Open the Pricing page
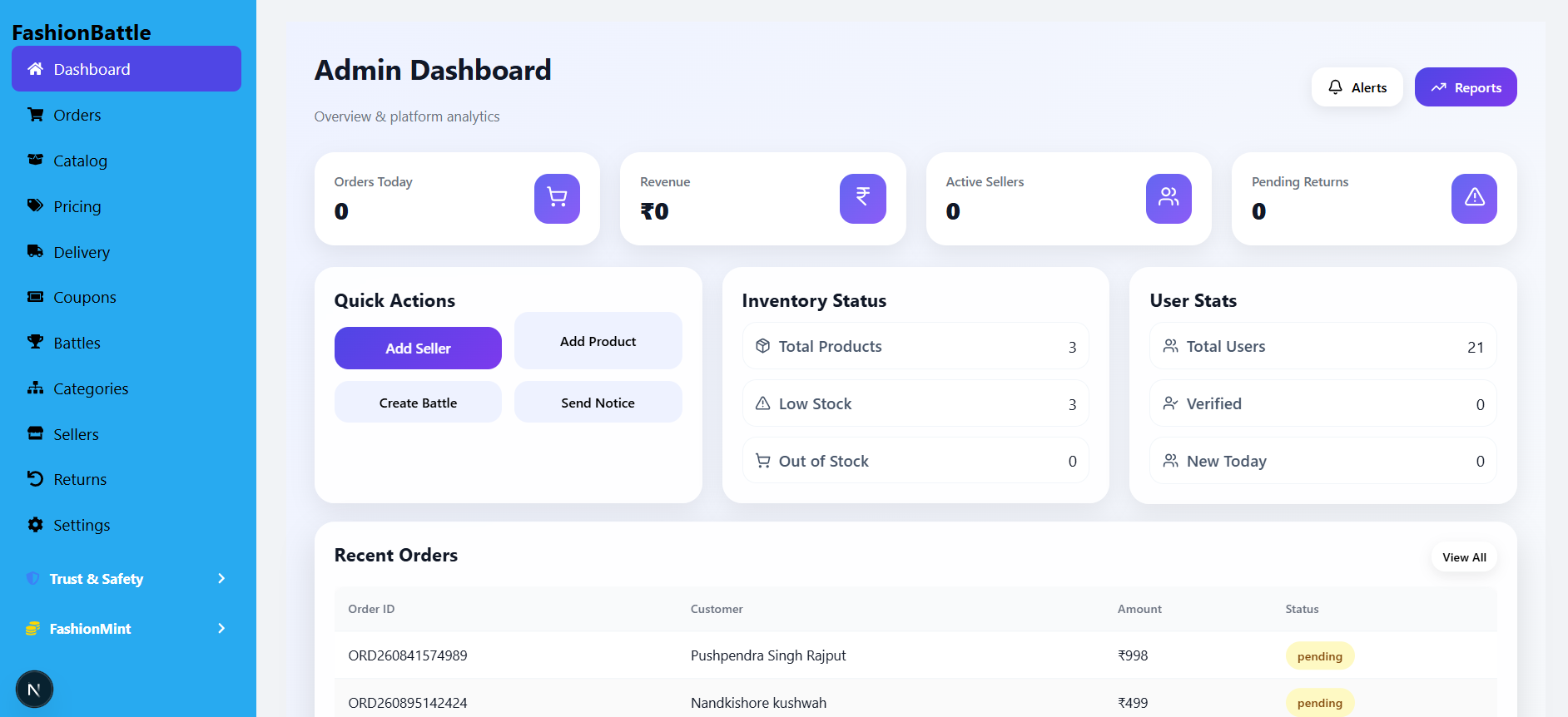The width and height of the screenshot is (1568, 717). point(127,206)
